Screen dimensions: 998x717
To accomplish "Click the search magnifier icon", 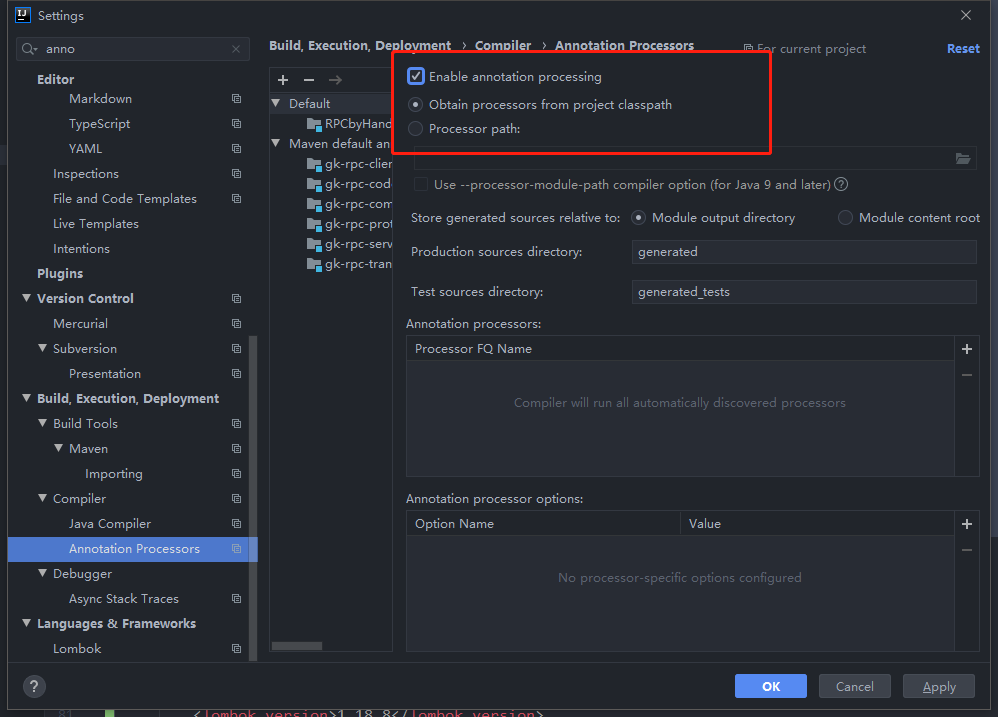I will pos(29,49).
